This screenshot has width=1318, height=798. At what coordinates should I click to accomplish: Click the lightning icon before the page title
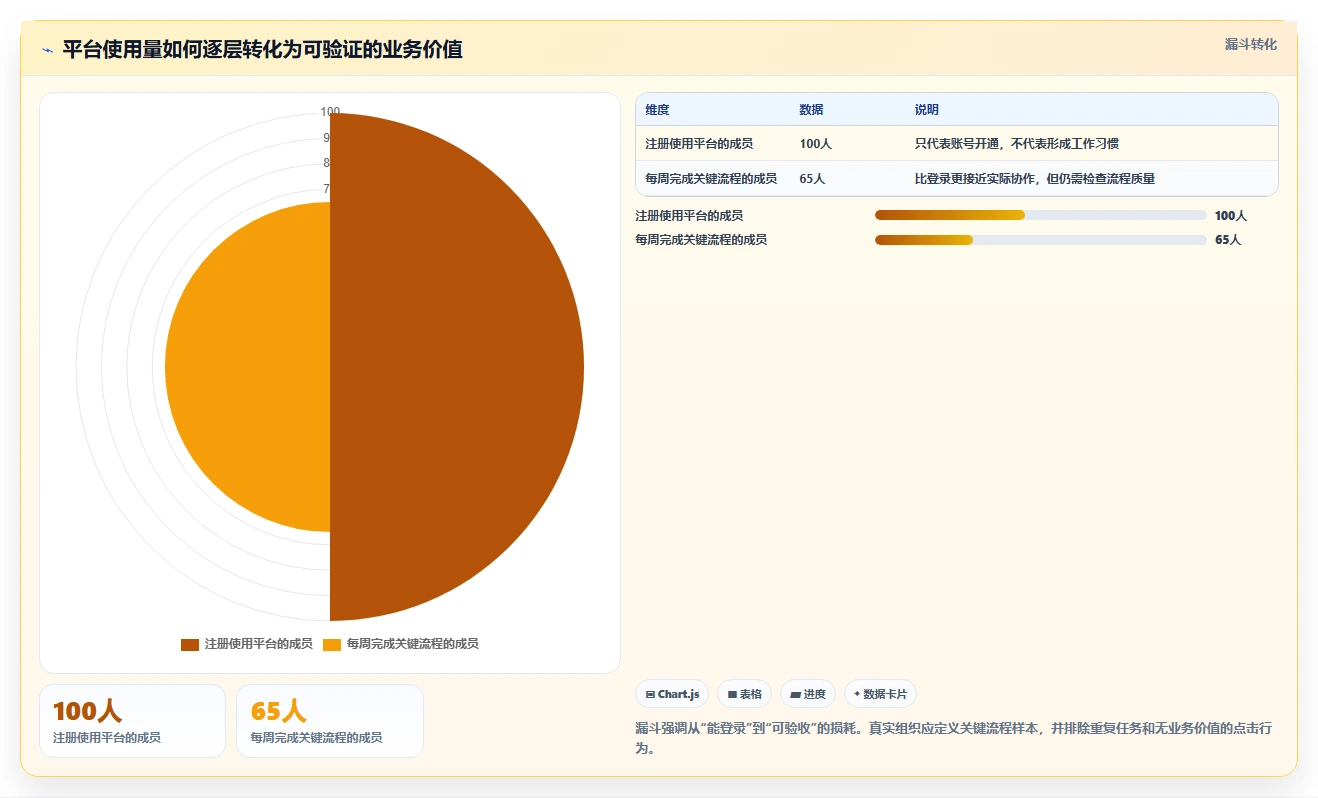click(47, 50)
